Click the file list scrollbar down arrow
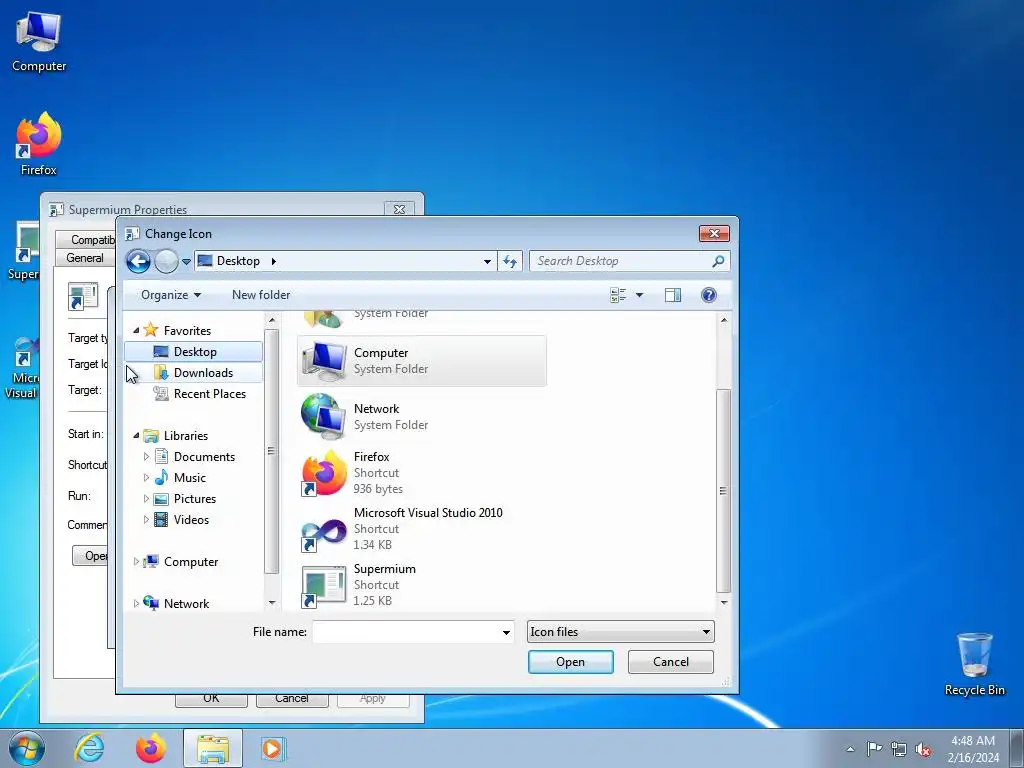Screen dimensions: 1024x768 click(x=724, y=602)
